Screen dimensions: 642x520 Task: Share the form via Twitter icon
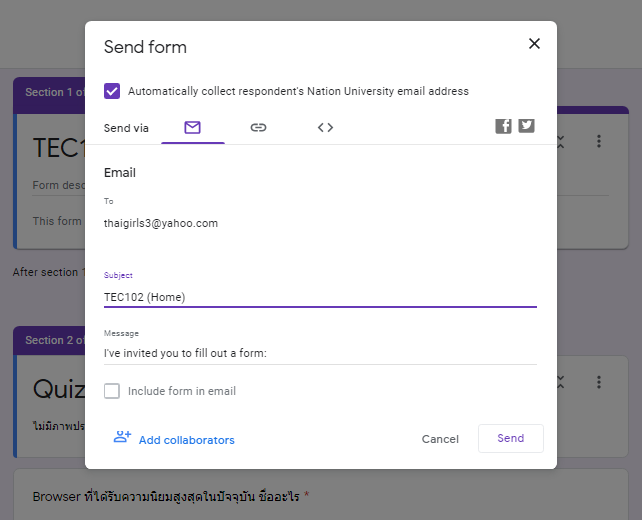click(x=526, y=126)
